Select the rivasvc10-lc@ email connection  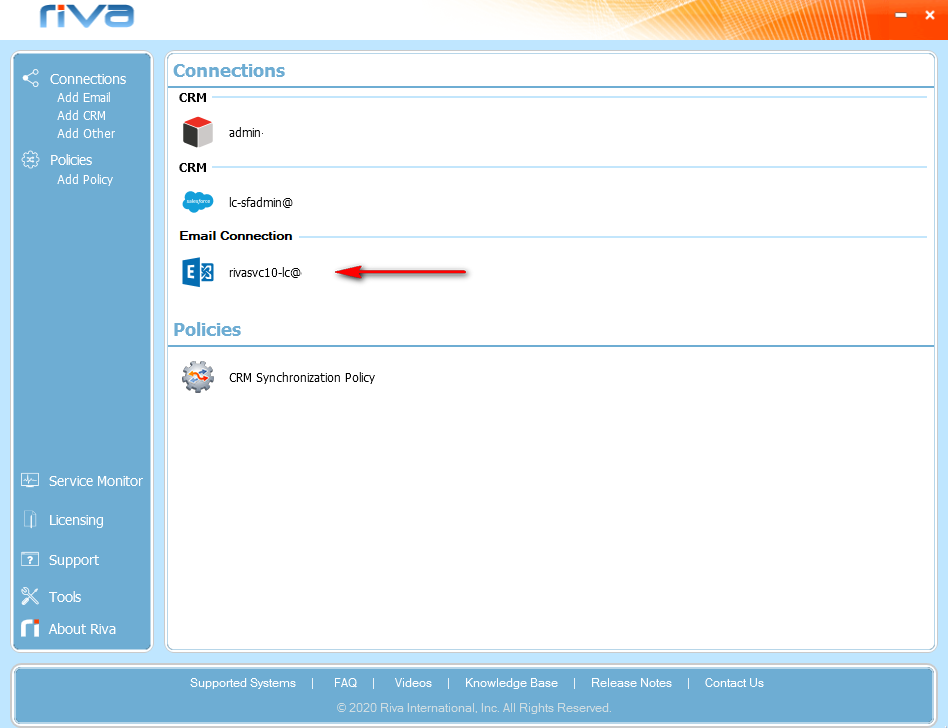click(x=265, y=273)
